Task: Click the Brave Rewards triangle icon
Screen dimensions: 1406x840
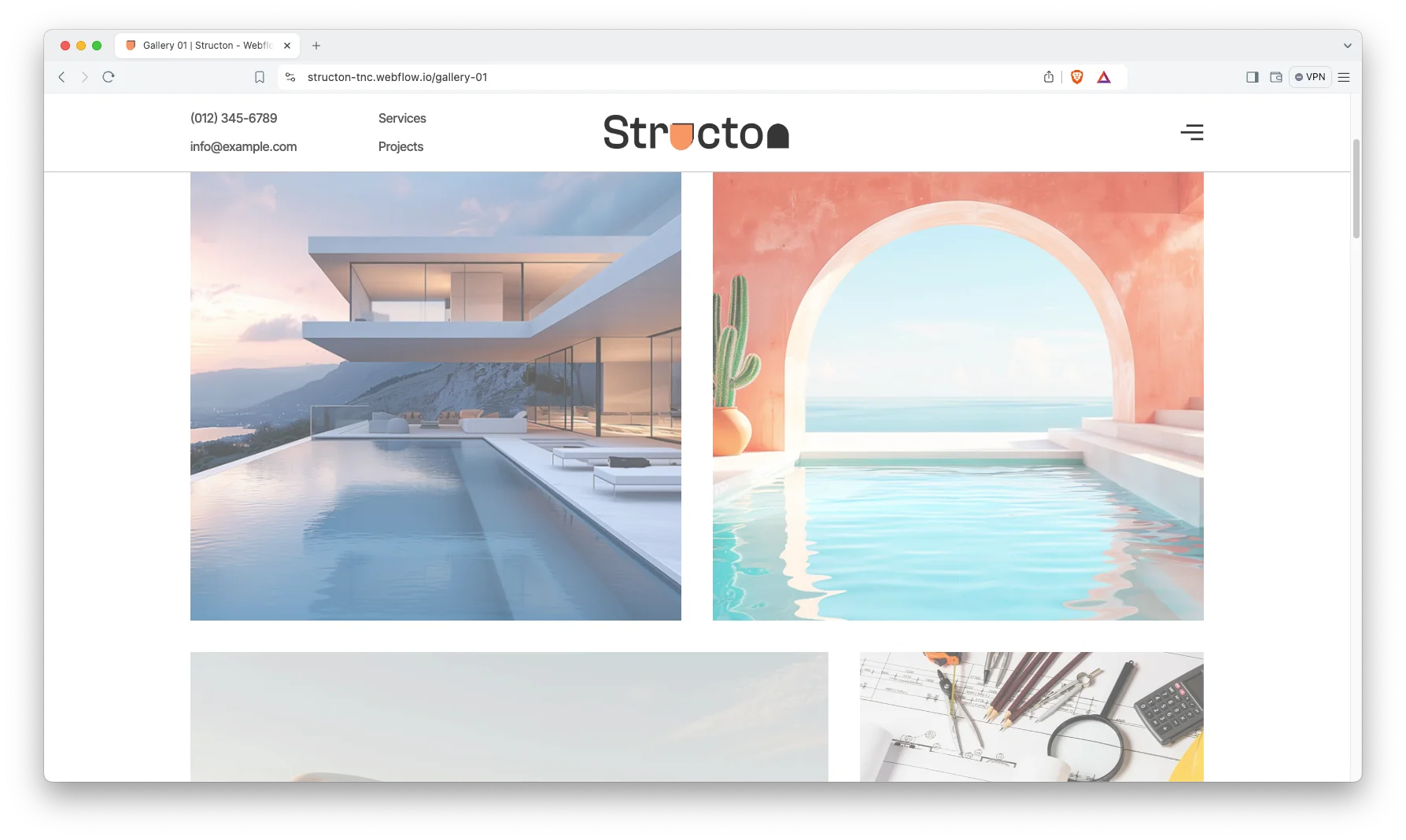Action: [1104, 77]
